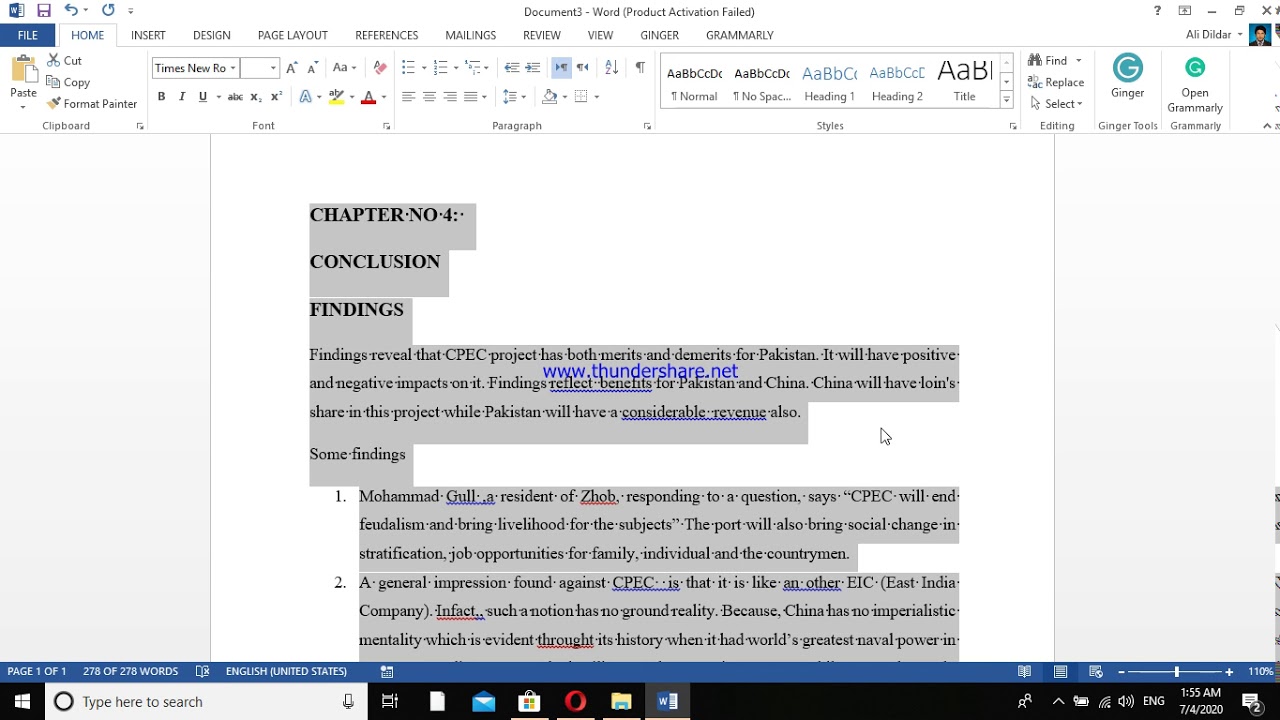
Task: Switch to the GRAMMARLY tab
Action: coord(740,35)
